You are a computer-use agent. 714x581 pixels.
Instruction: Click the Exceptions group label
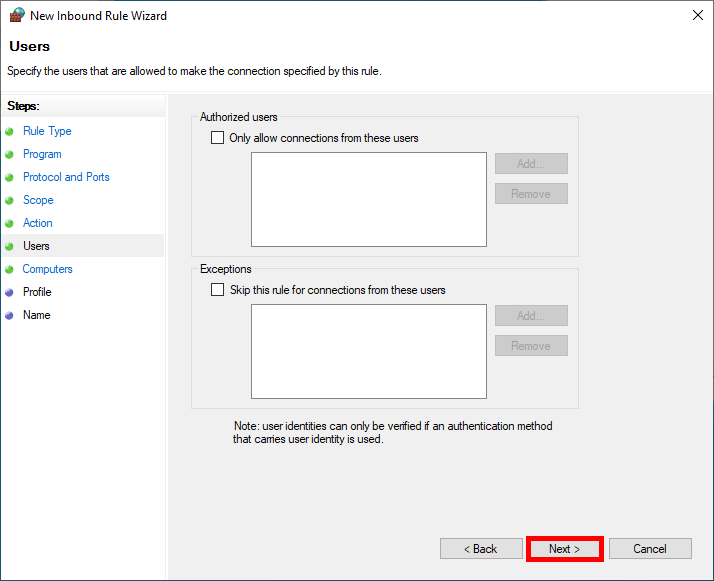coord(226,269)
